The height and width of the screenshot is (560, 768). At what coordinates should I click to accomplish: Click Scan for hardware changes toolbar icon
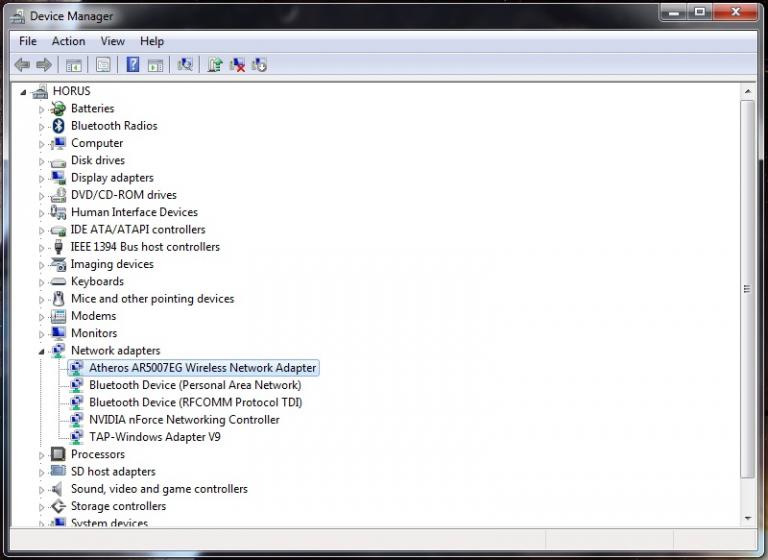click(x=185, y=65)
